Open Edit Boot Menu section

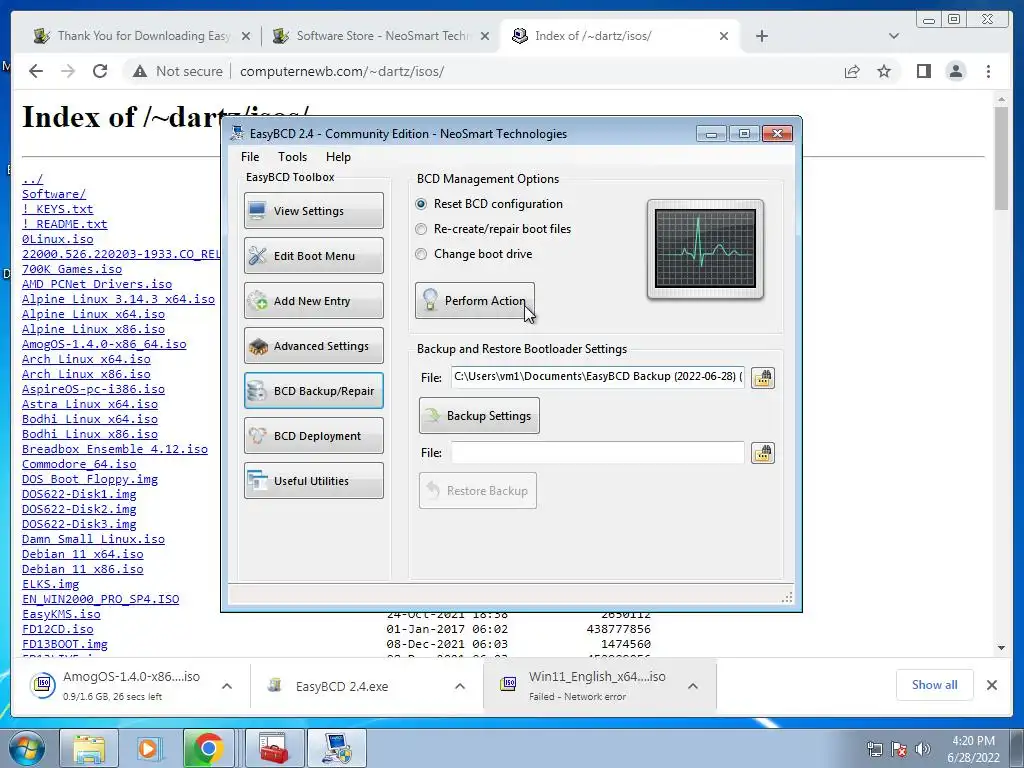click(x=313, y=255)
